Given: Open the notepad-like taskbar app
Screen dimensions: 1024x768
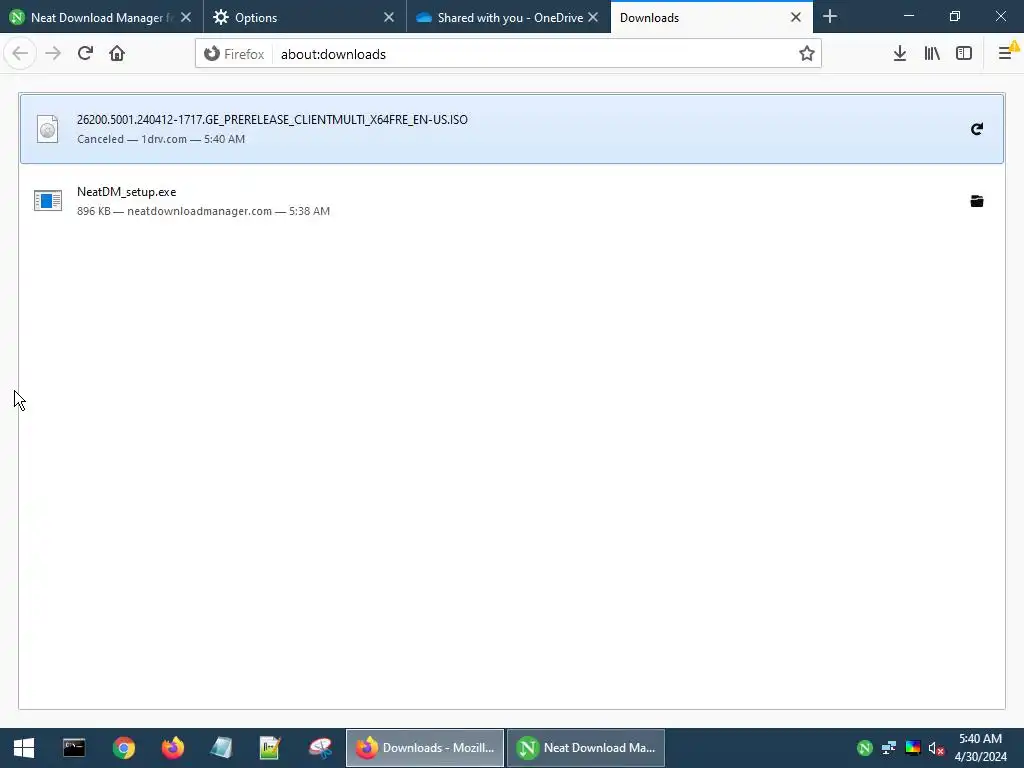Looking at the screenshot, I should click(x=221, y=748).
